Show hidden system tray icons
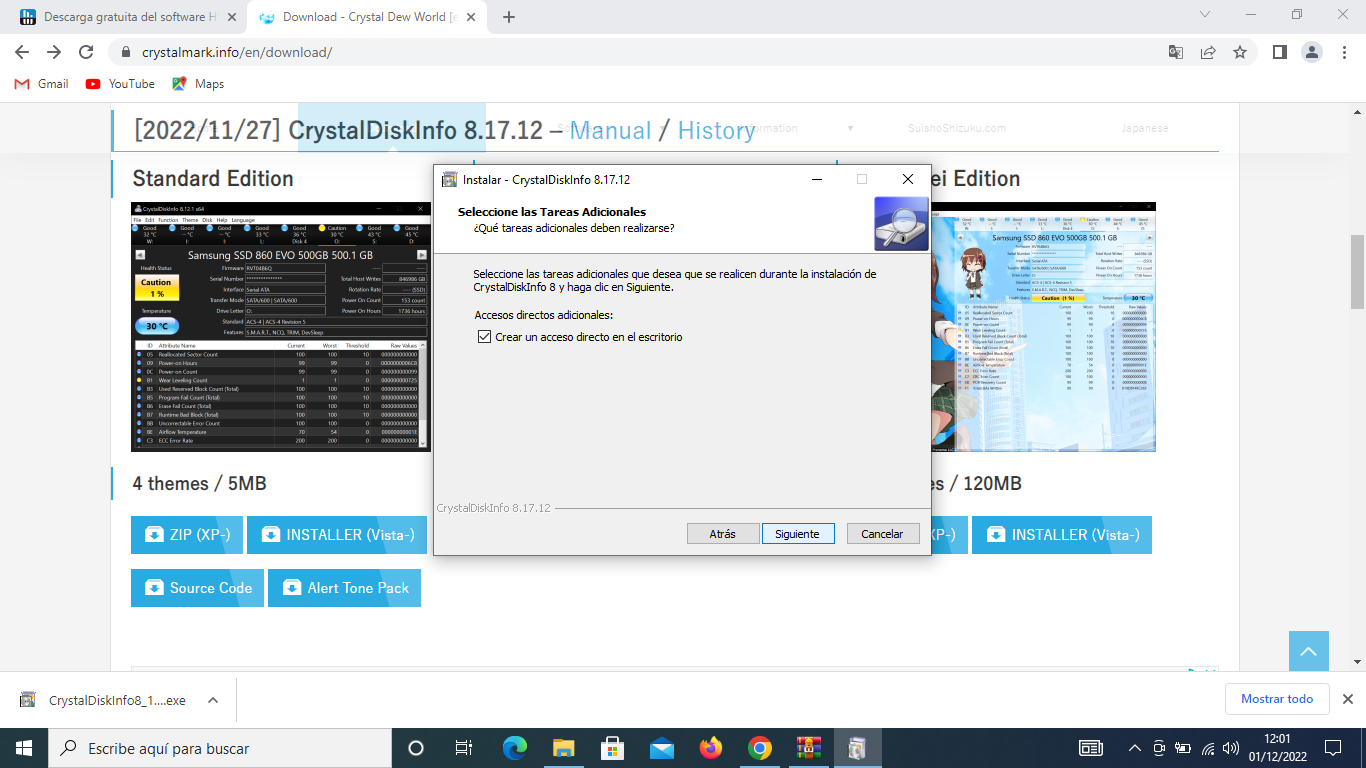 pyautogui.click(x=1134, y=748)
